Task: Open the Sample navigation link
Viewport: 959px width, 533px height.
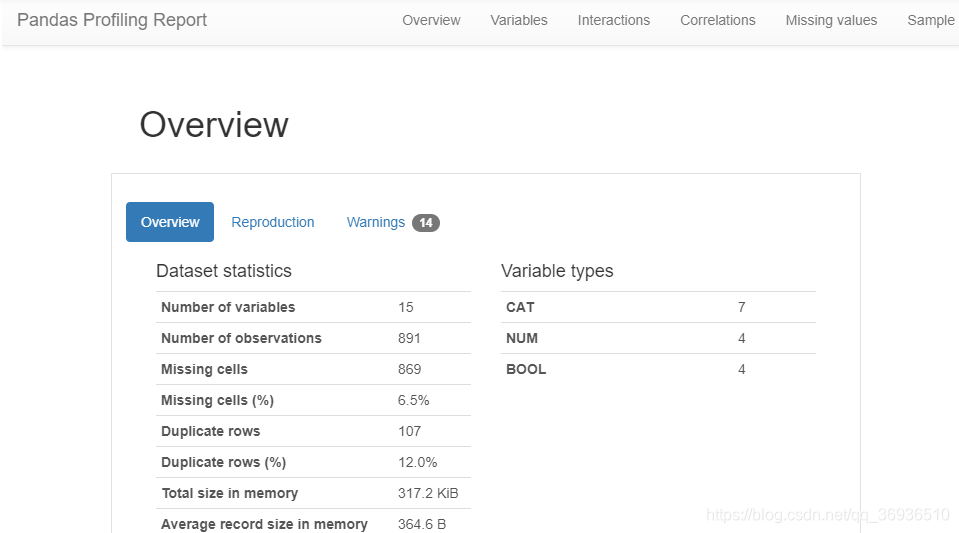Action: pos(931,20)
